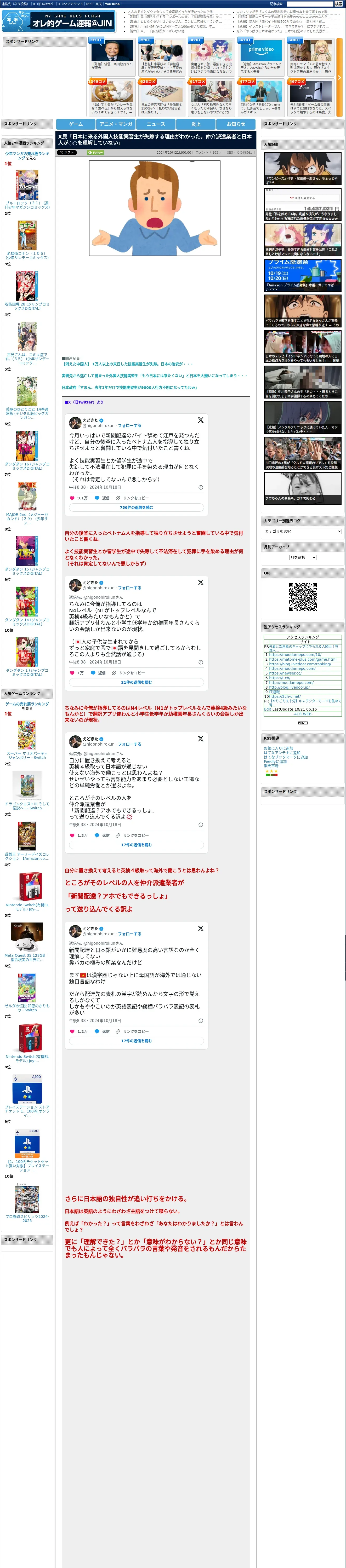Image resolution: width=346 pixels, height=1568 pixels.
Task: Click the ACRWEB small badge
Action: pyautogui.click(x=303, y=723)
